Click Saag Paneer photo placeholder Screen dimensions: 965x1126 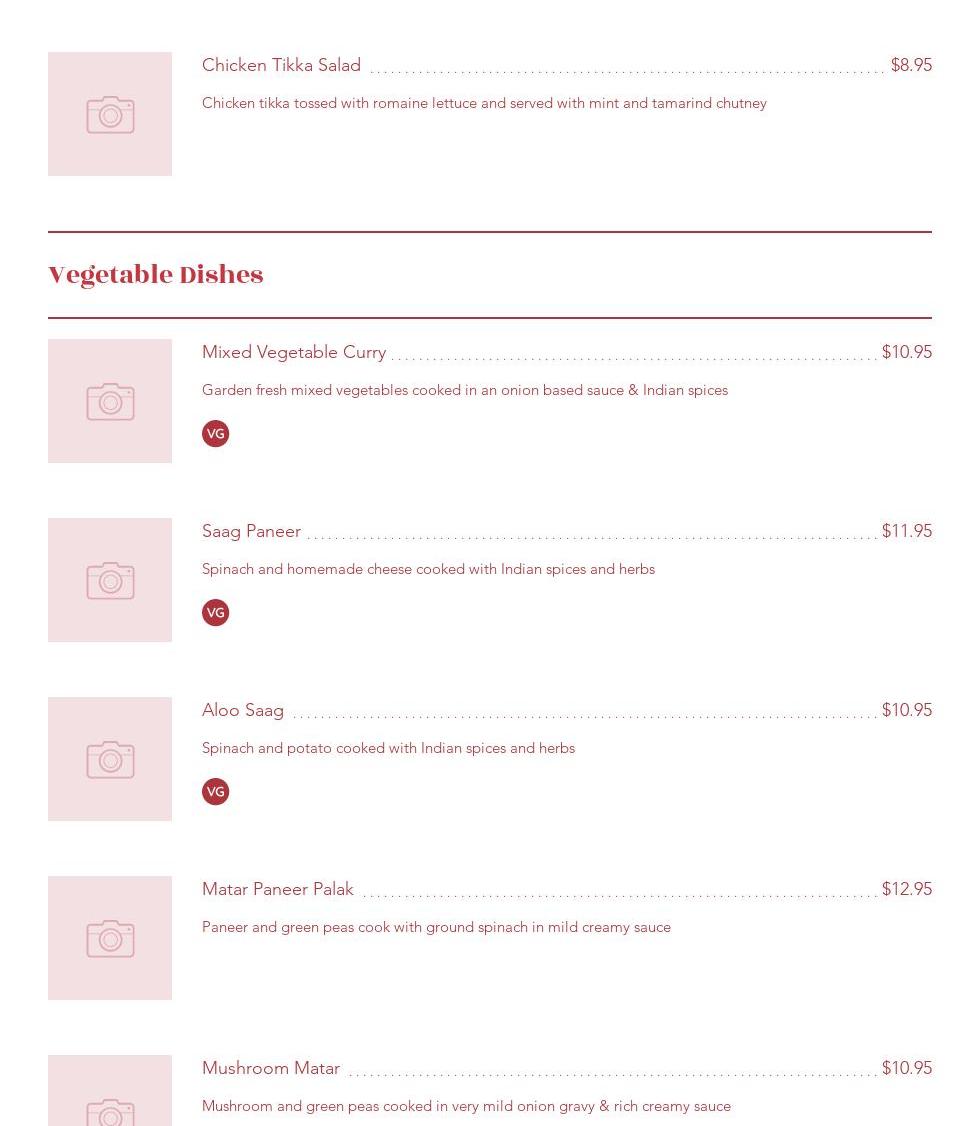tap(110, 580)
